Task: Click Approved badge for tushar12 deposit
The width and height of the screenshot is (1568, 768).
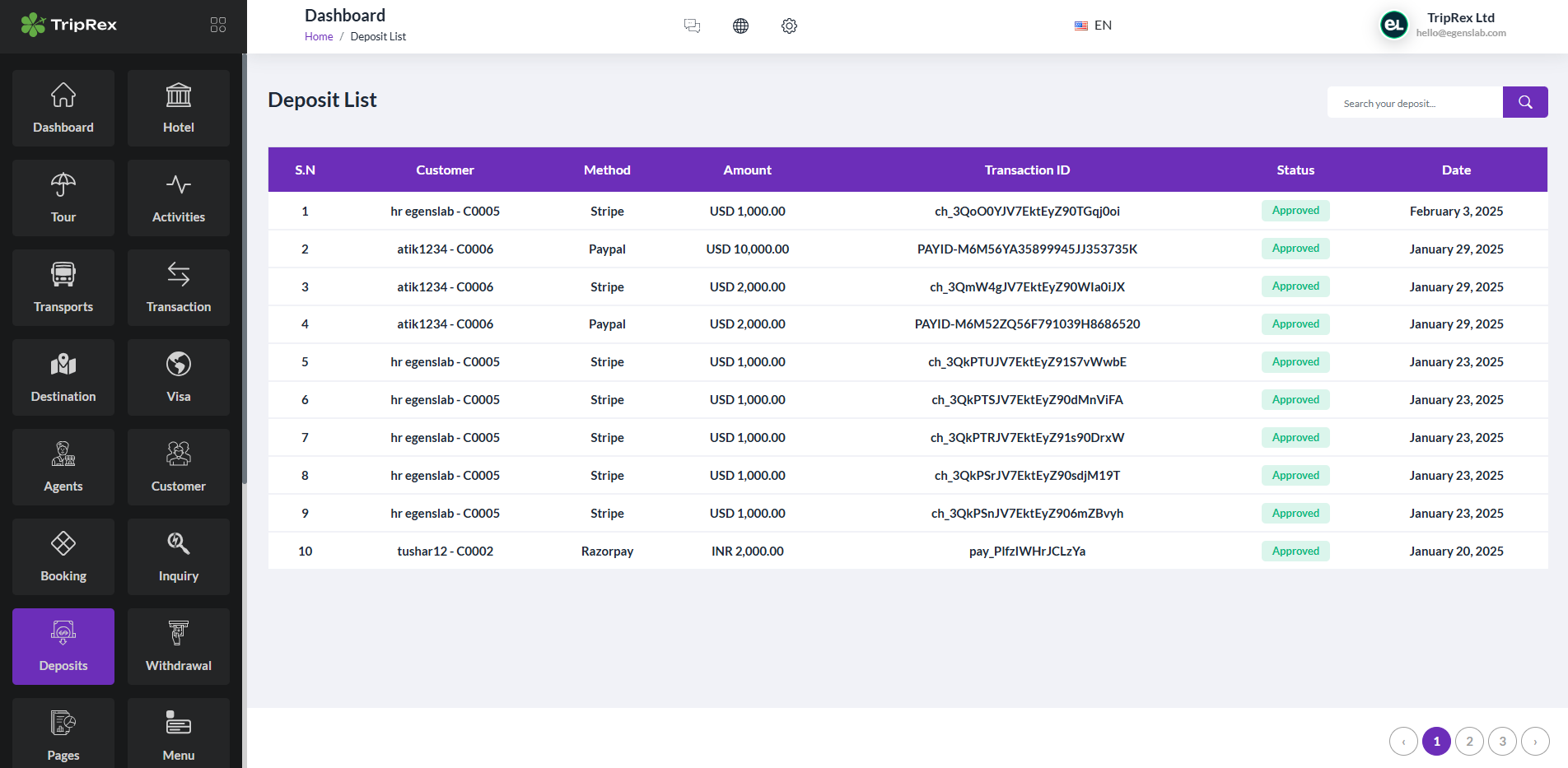Action: (1295, 551)
